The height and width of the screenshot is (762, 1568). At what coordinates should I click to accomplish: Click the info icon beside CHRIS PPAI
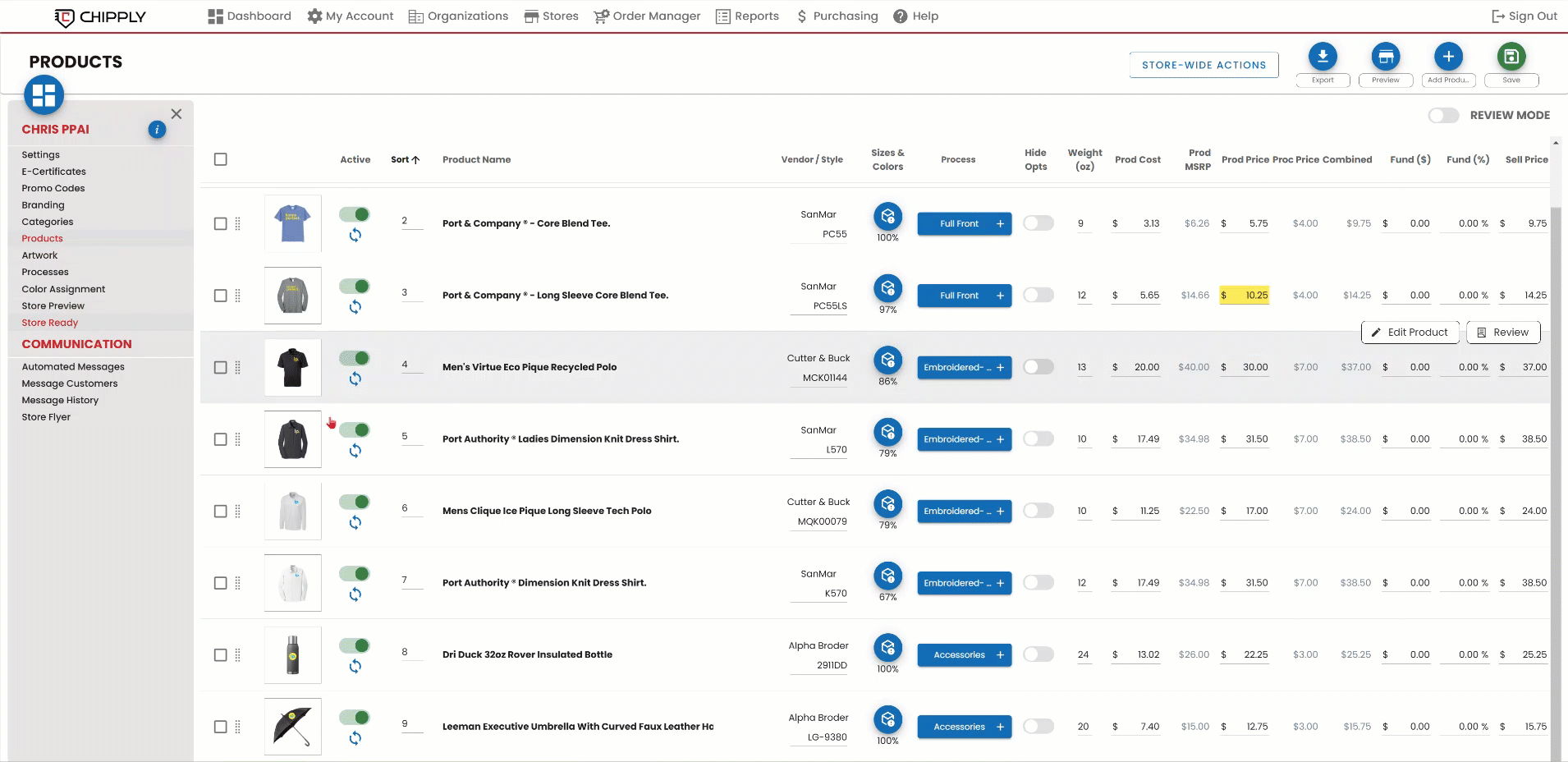pos(157,130)
